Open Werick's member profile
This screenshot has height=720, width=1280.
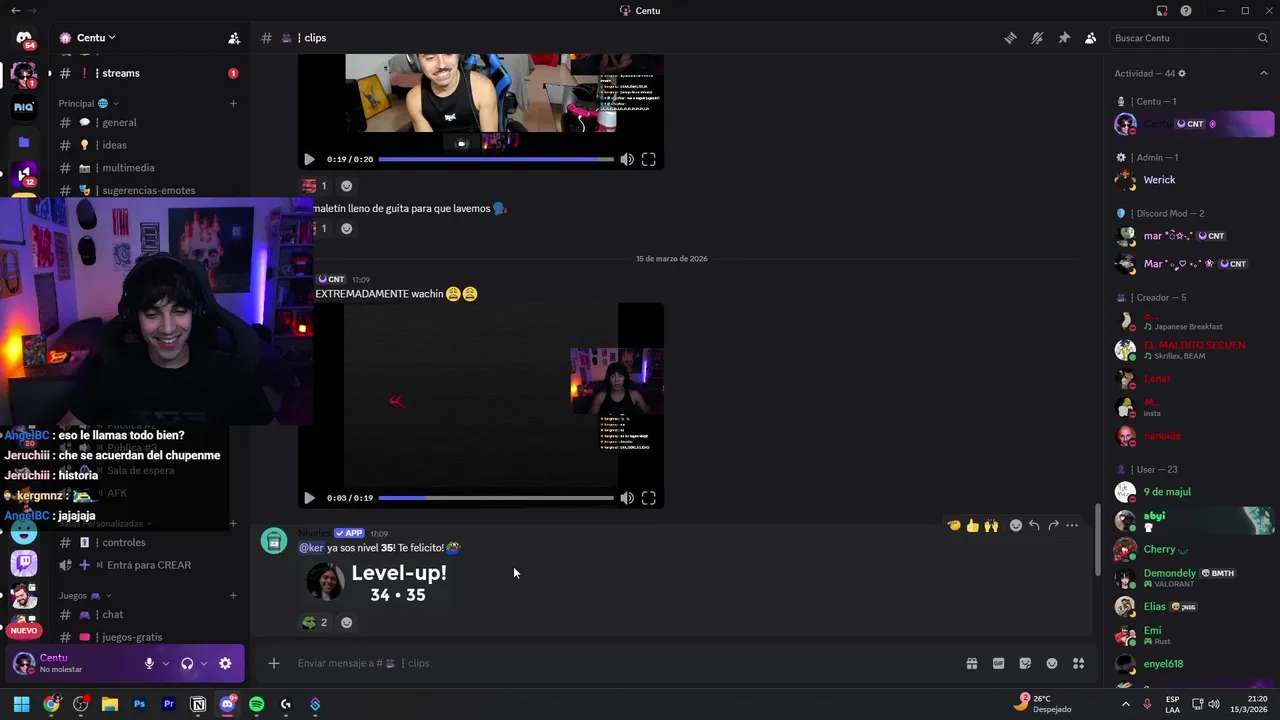click(1192, 180)
